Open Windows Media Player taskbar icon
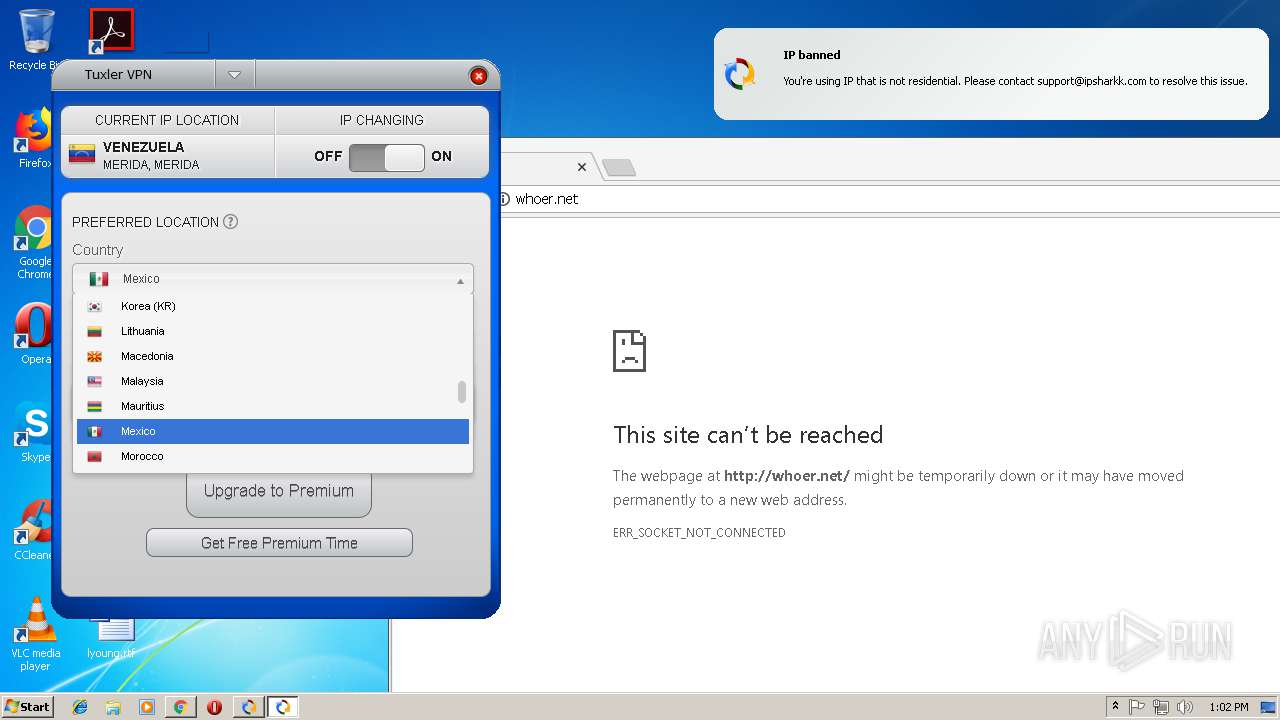The image size is (1280, 720). tap(147, 707)
